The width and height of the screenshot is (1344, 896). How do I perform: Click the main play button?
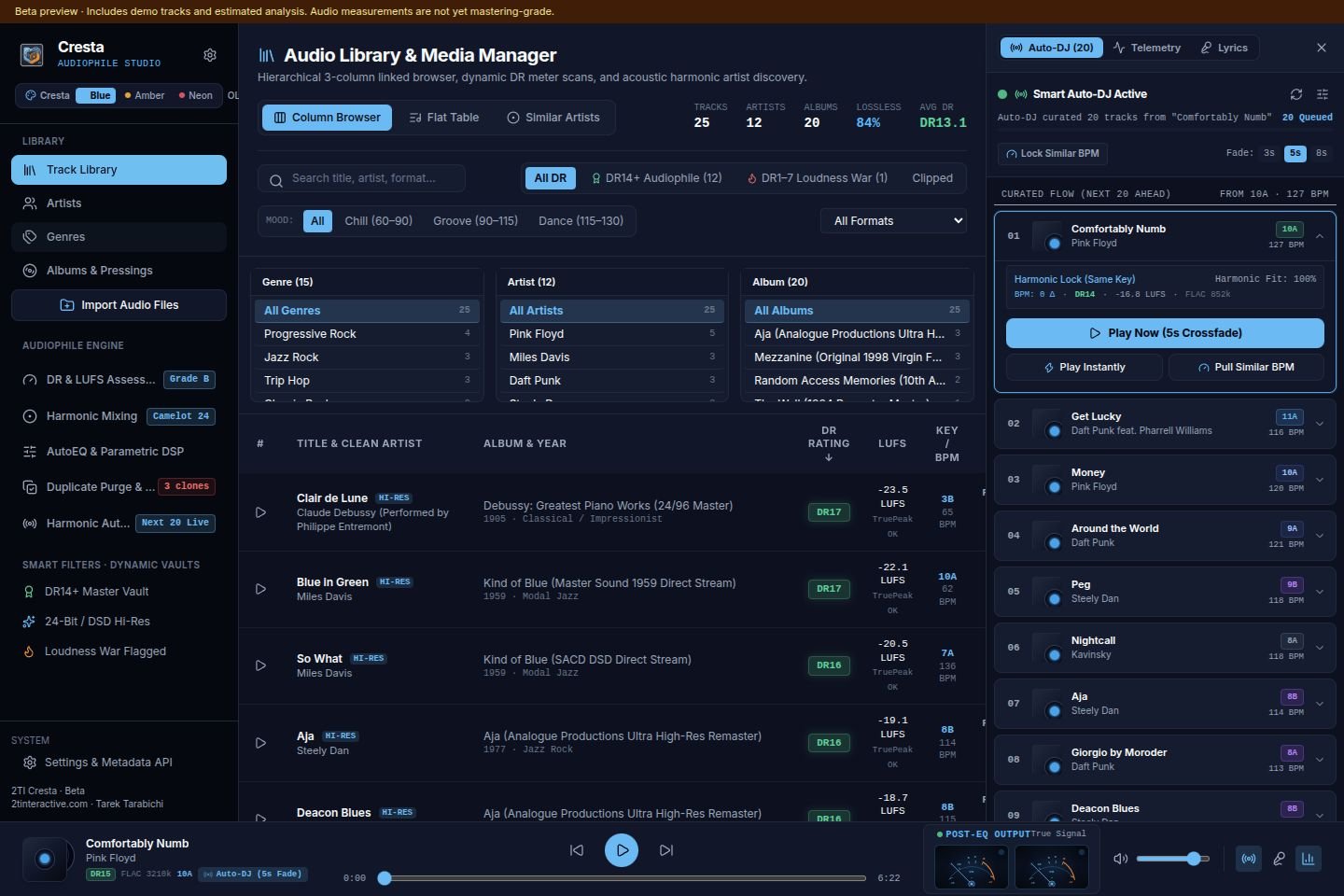pos(622,850)
